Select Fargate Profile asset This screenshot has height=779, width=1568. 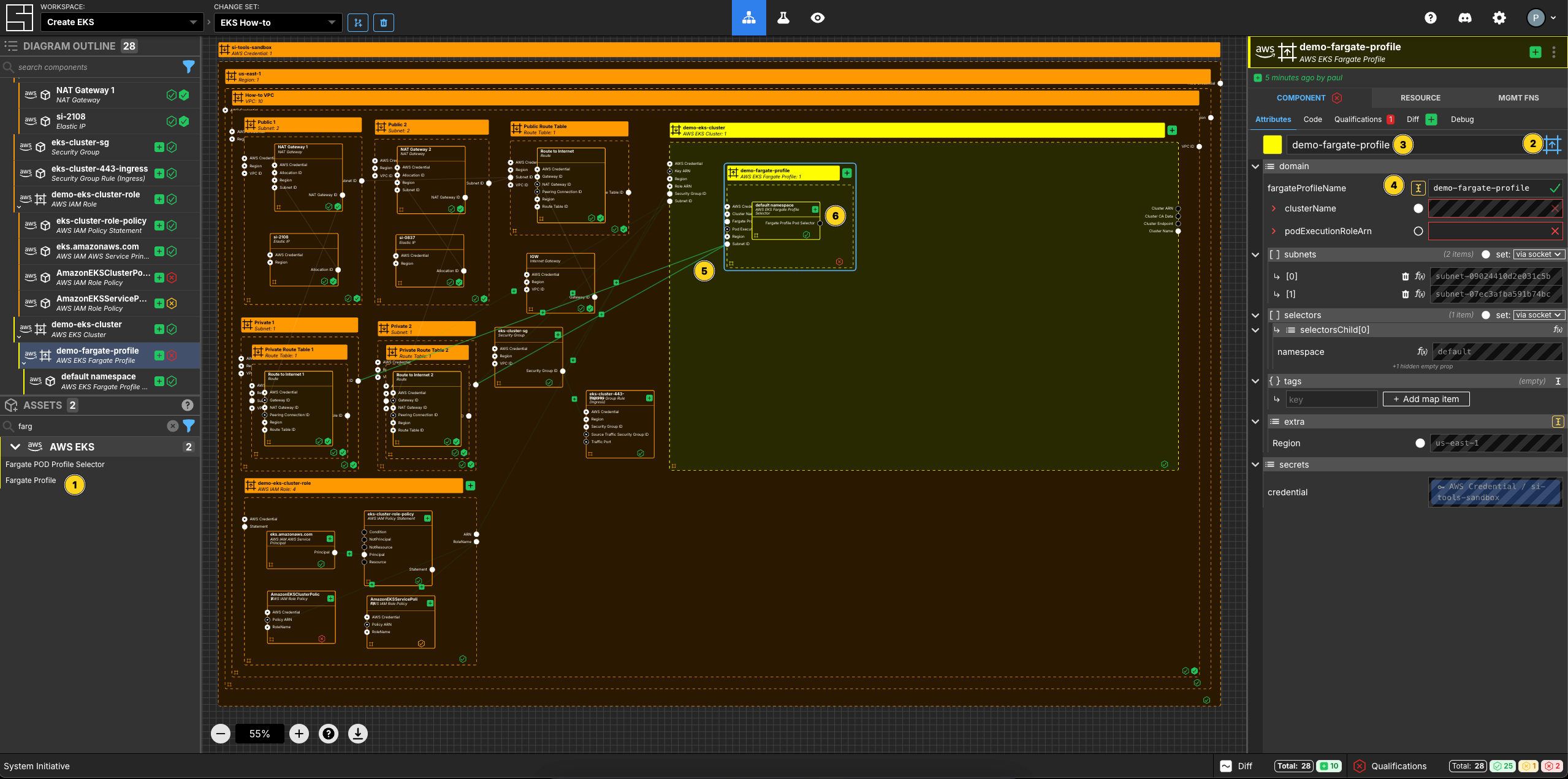[x=31, y=481]
